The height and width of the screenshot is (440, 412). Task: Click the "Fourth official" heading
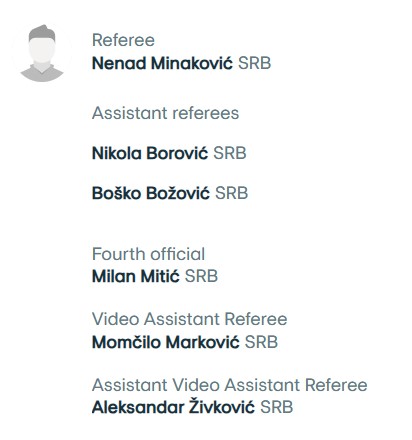pyautogui.click(x=148, y=254)
